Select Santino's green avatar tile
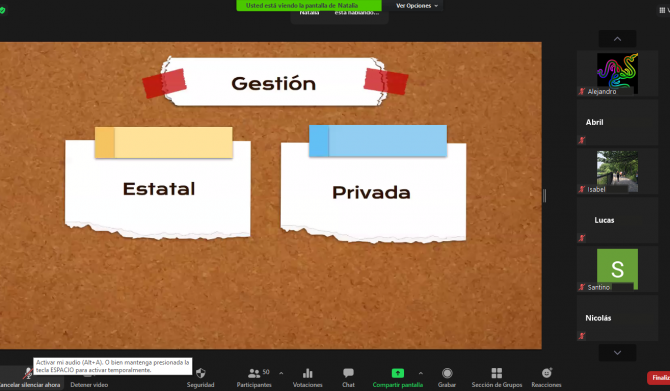 617,269
